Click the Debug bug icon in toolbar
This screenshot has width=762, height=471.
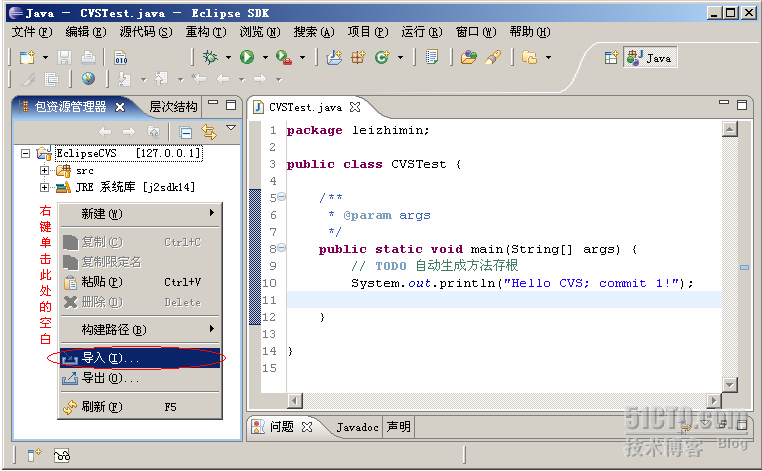click(x=210, y=57)
